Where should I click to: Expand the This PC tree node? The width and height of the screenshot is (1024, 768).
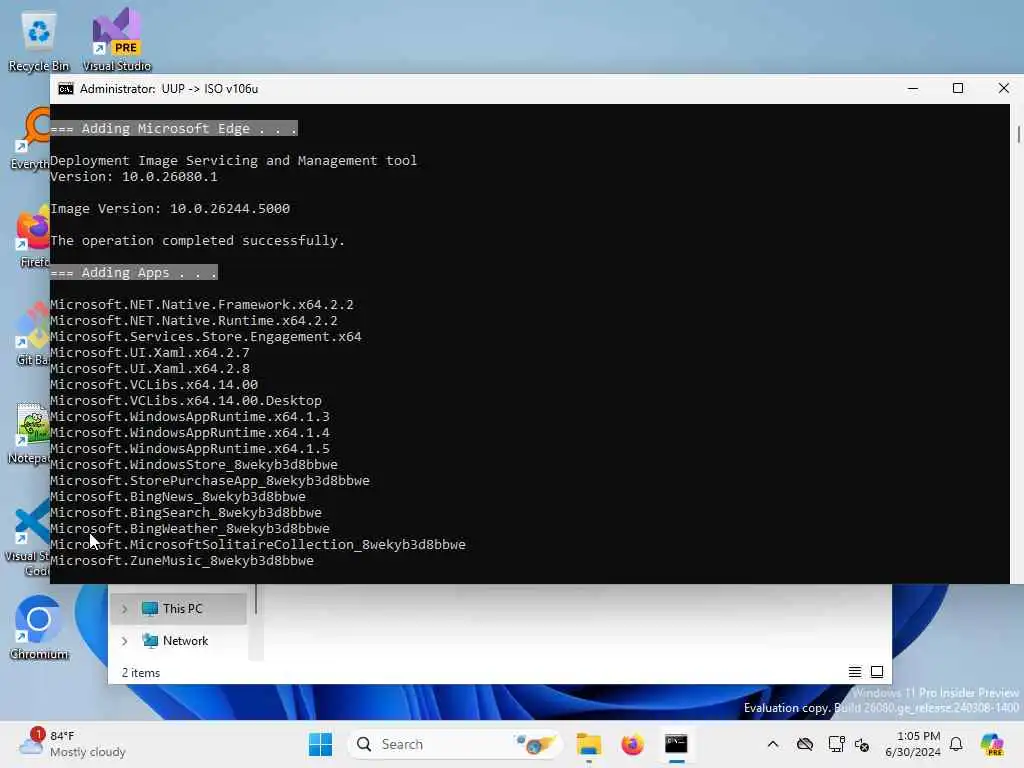124,609
